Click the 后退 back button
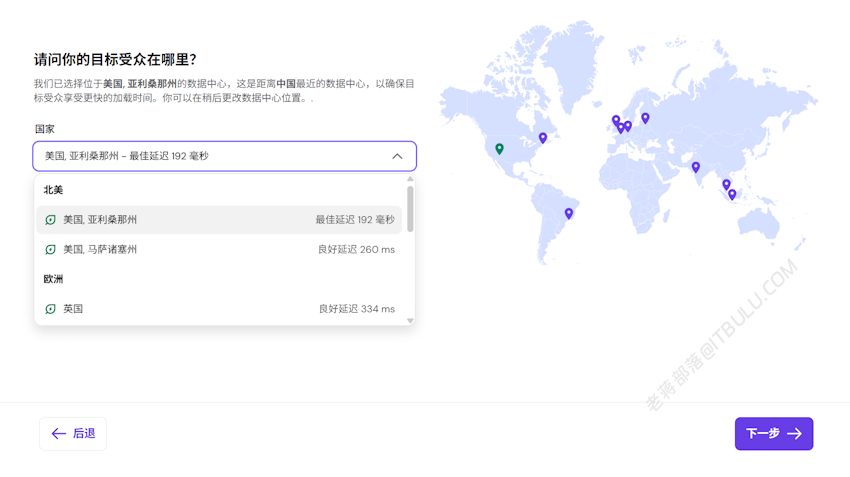This screenshot has height=477, width=850. [73, 434]
